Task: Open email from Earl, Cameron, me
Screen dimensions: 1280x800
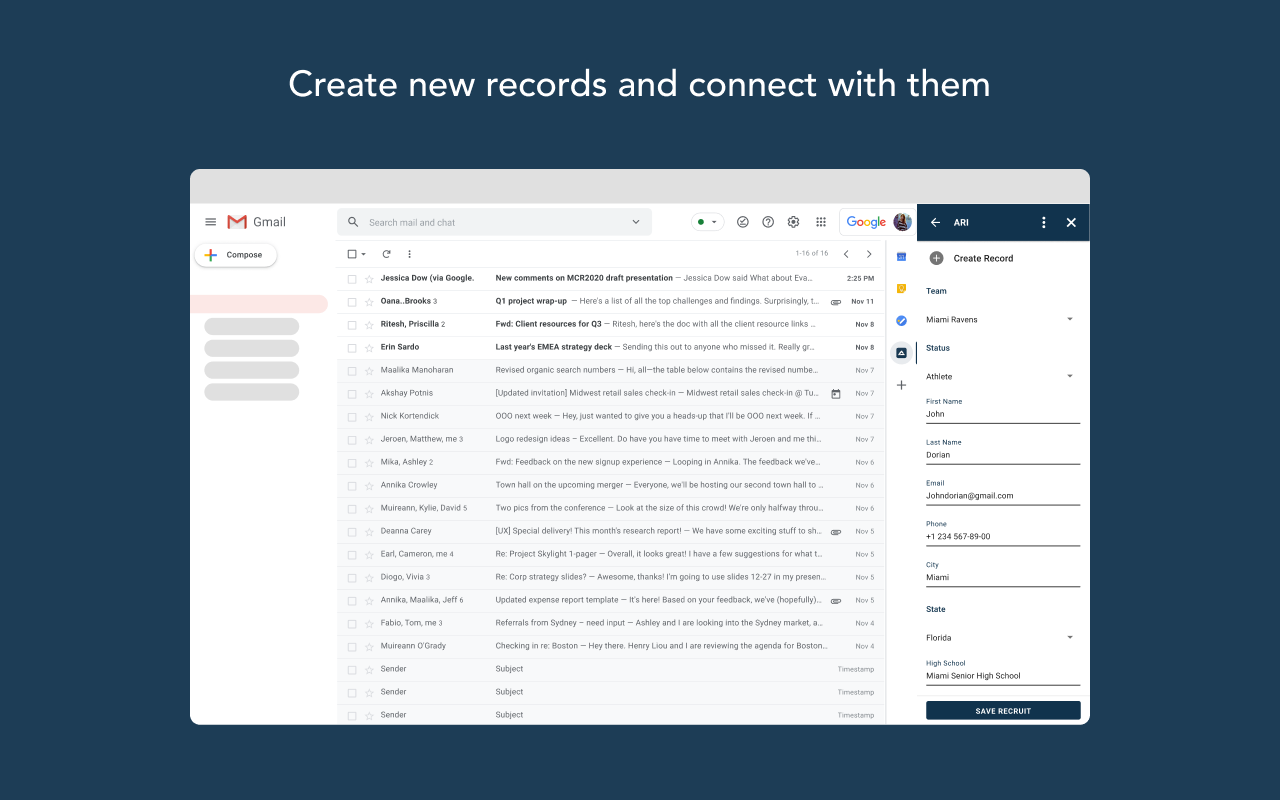Action: coord(611,554)
